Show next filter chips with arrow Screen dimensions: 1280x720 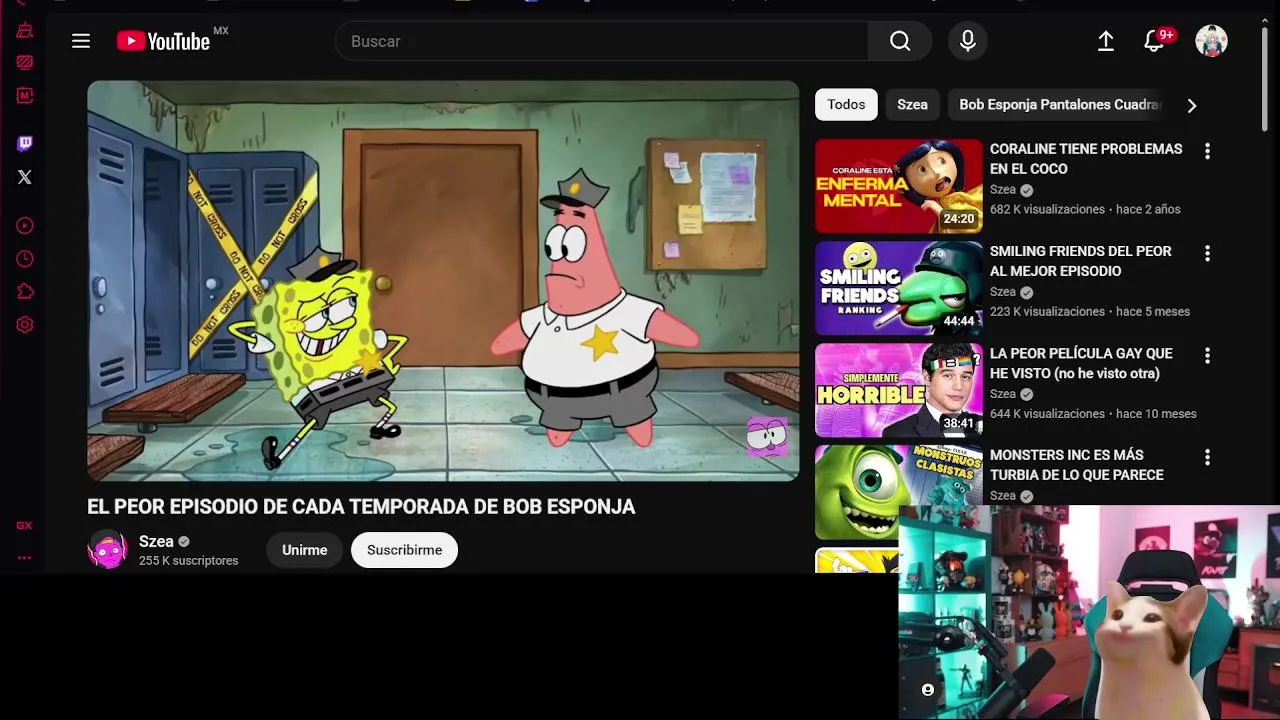[1191, 105]
